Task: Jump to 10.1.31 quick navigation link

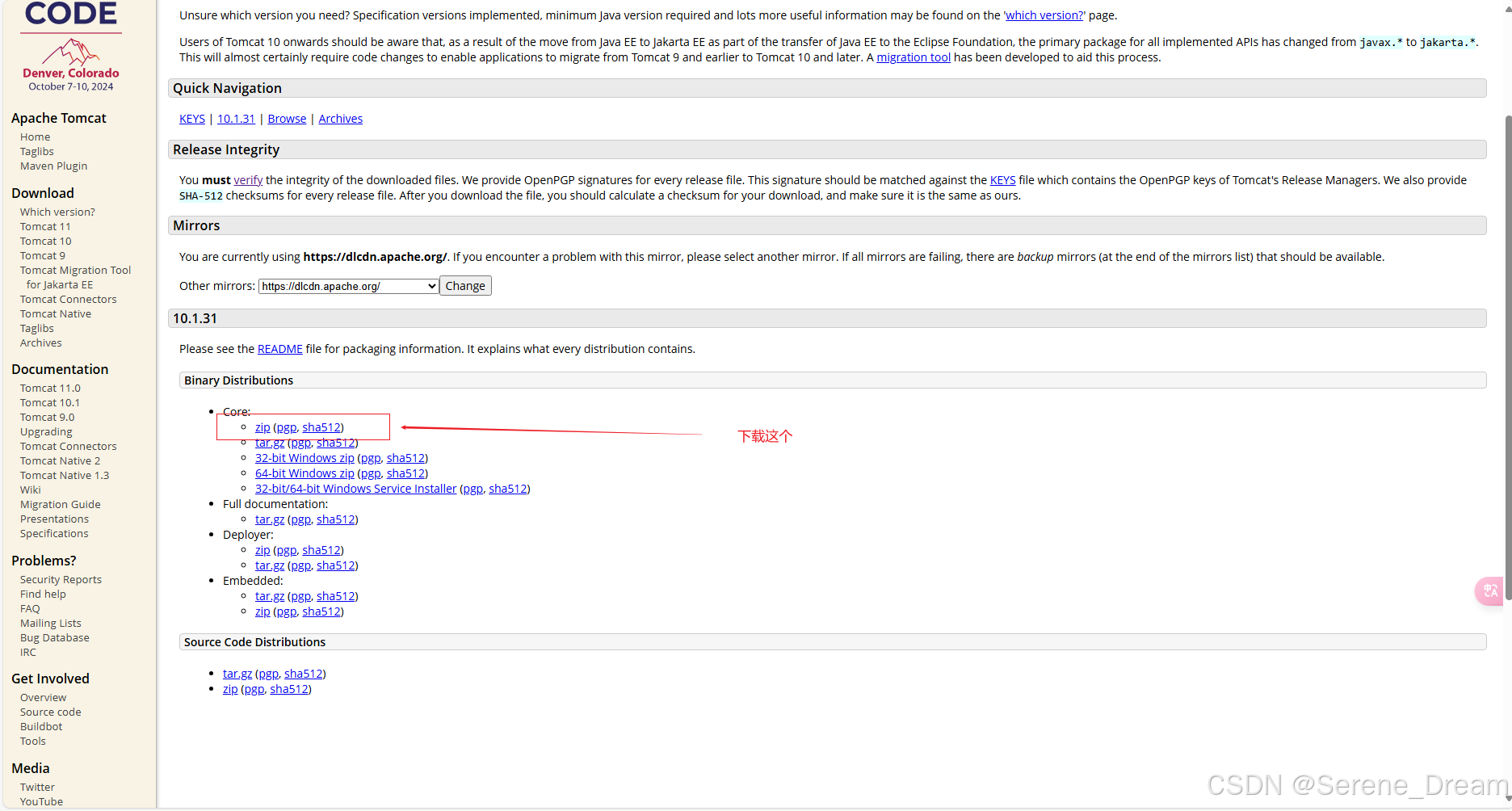Action: [x=236, y=119]
